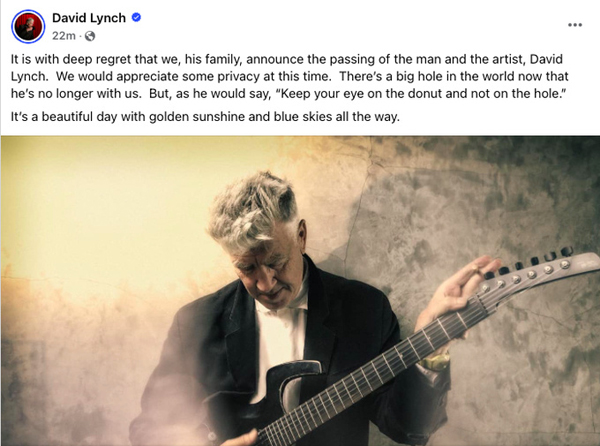Click the guitar body cutaway in the photo
Viewport: 600px width, 446px height.
click(293, 383)
